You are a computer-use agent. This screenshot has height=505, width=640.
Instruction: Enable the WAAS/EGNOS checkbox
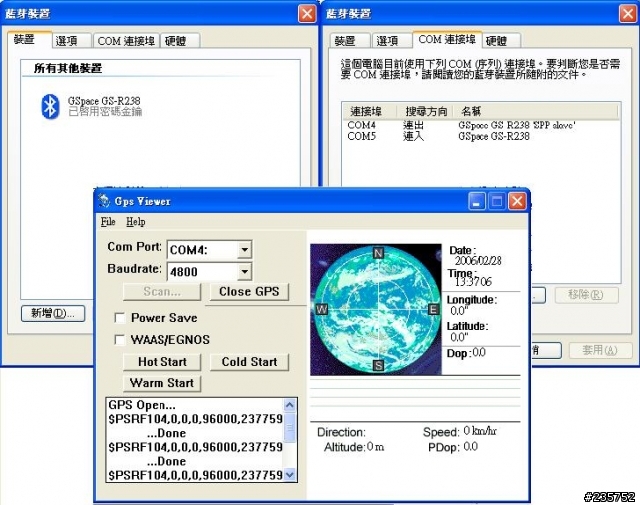point(120,340)
